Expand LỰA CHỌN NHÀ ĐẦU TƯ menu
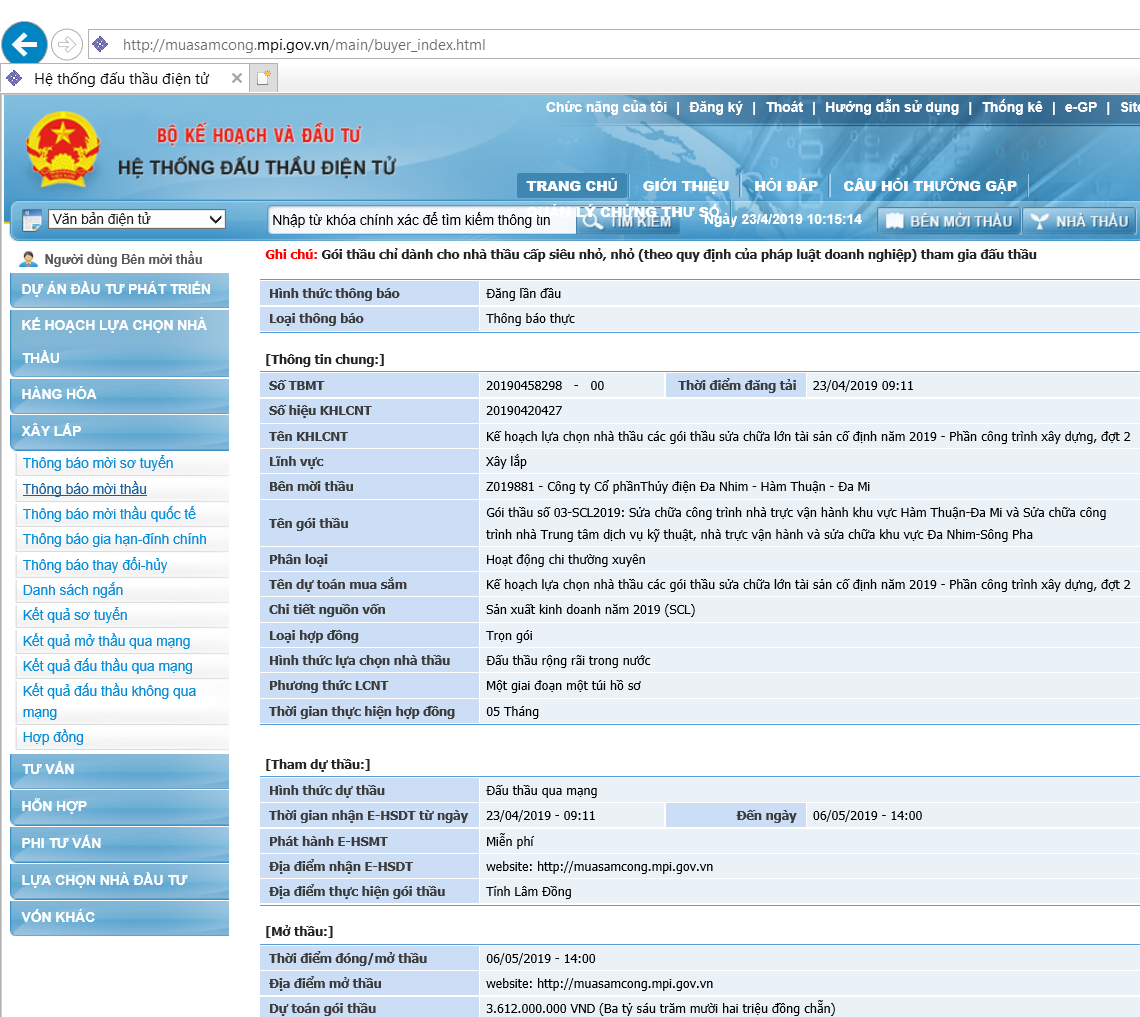 click(119, 881)
